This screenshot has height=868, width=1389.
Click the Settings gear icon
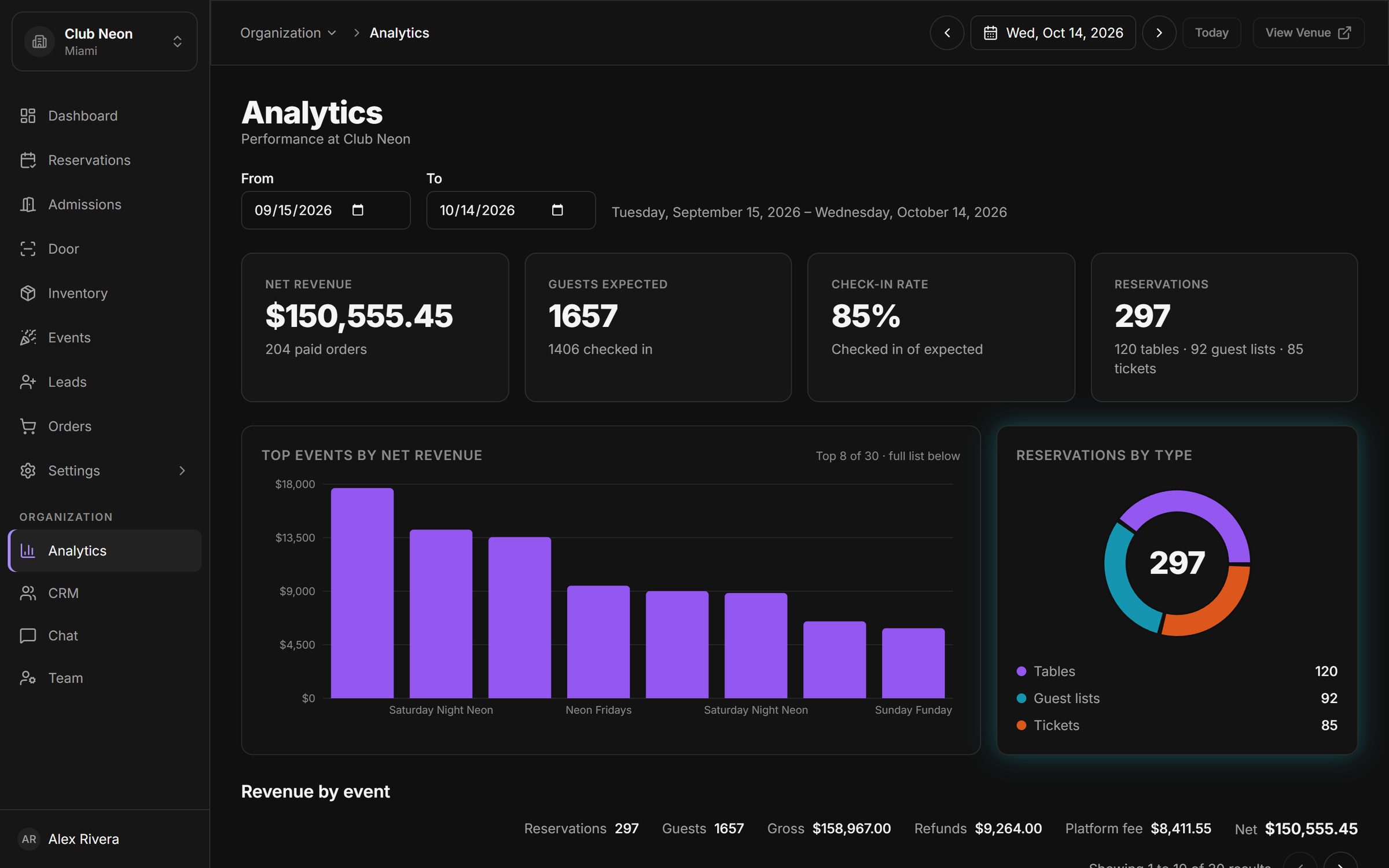point(28,470)
